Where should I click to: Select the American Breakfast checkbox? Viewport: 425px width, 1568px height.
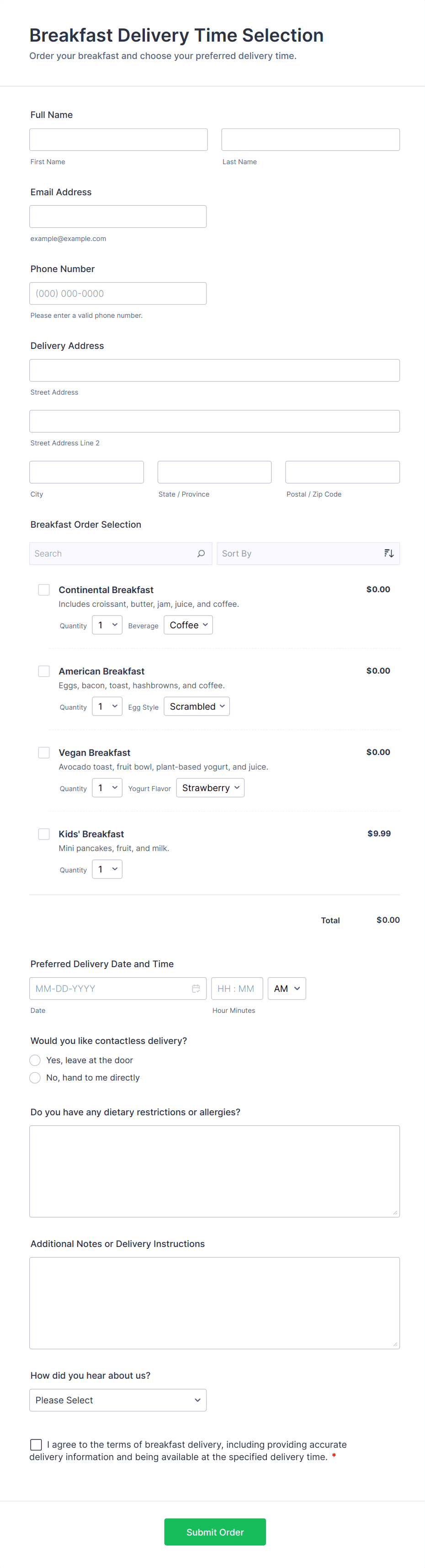[44, 671]
